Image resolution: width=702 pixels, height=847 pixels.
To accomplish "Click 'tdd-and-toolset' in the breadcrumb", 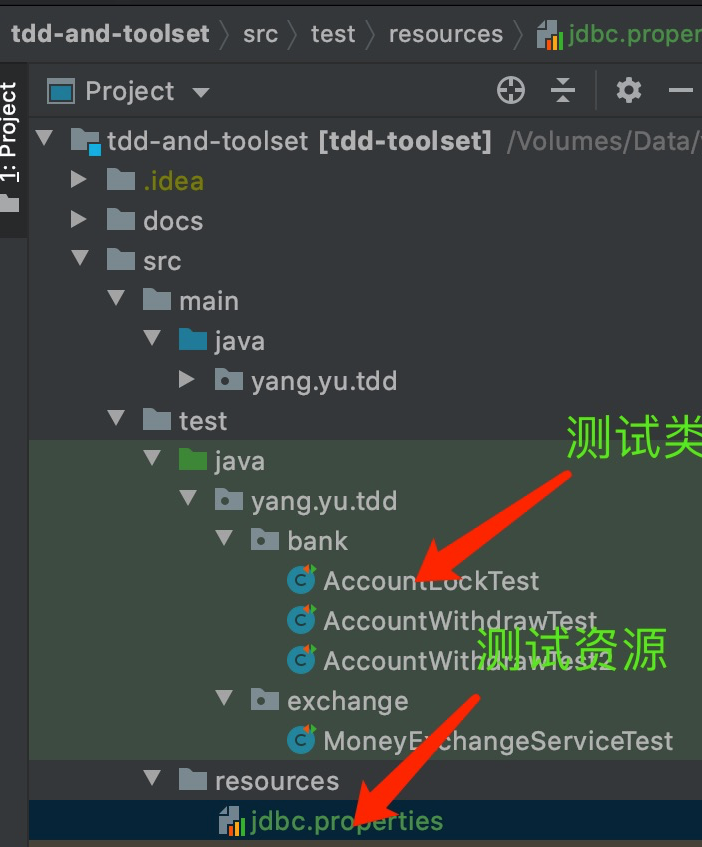I will 110,33.
